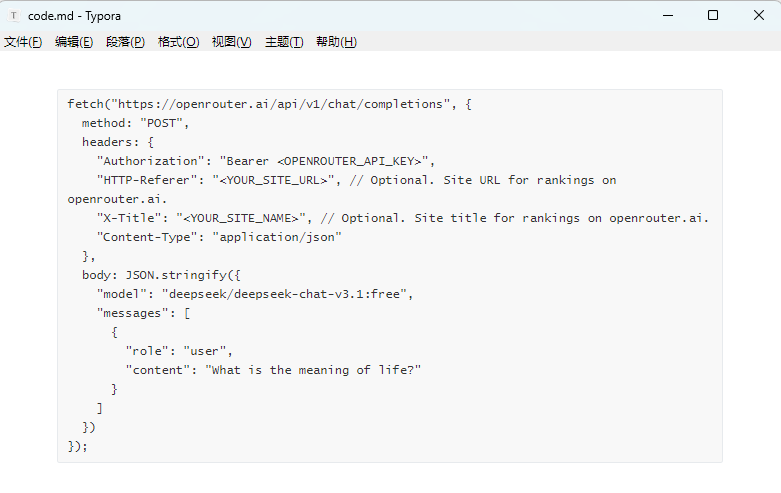This screenshot has width=781, height=493.
Task: Click the openrouter.ai completions URL in fetch line
Action: click(x=280, y=104)
